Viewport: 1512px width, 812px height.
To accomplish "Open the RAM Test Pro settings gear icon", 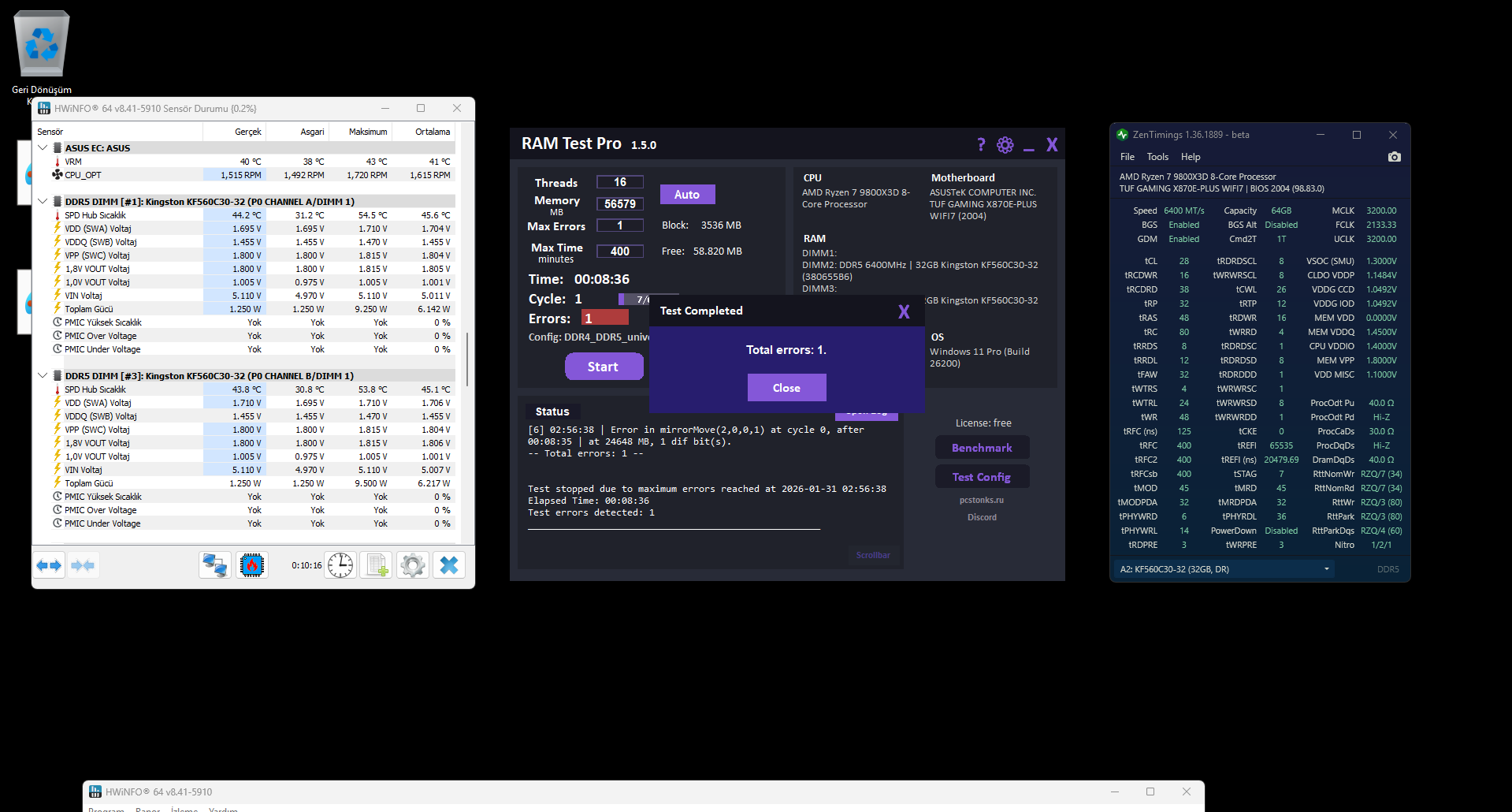I will tap(1005, 144).
